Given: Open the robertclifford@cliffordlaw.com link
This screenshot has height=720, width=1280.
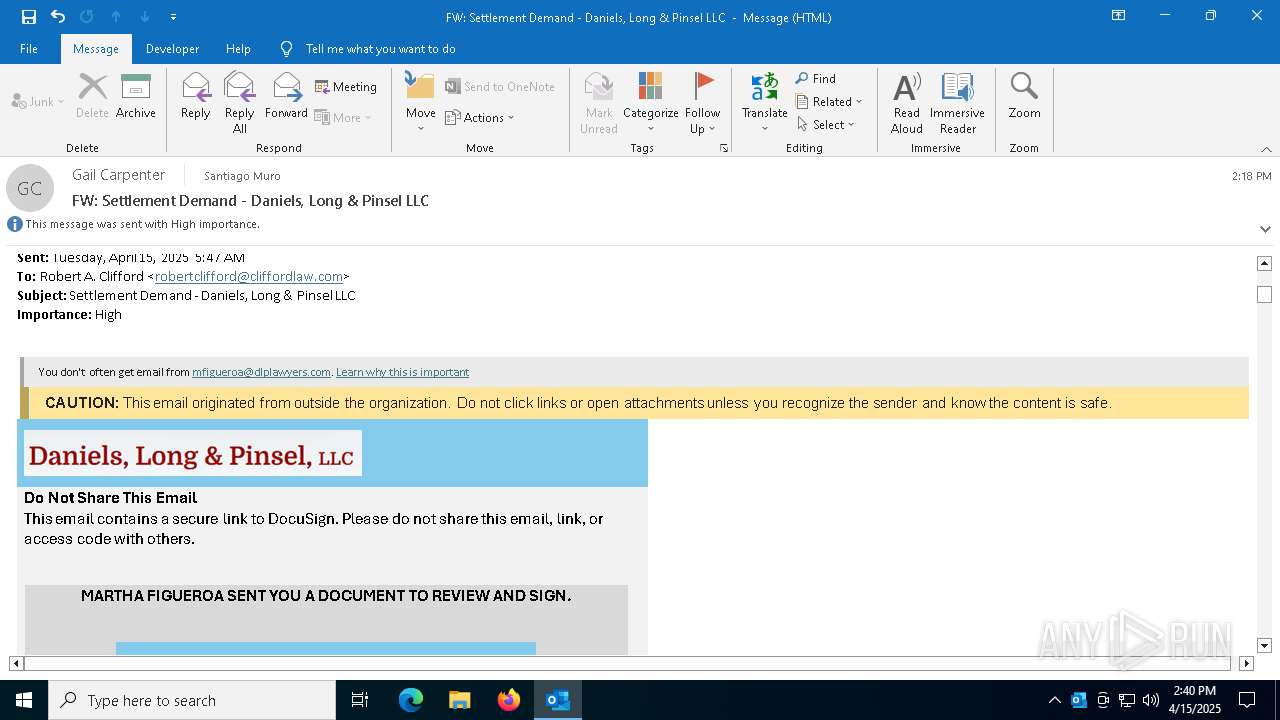Looking at the screenshot, I should [249, 276].
